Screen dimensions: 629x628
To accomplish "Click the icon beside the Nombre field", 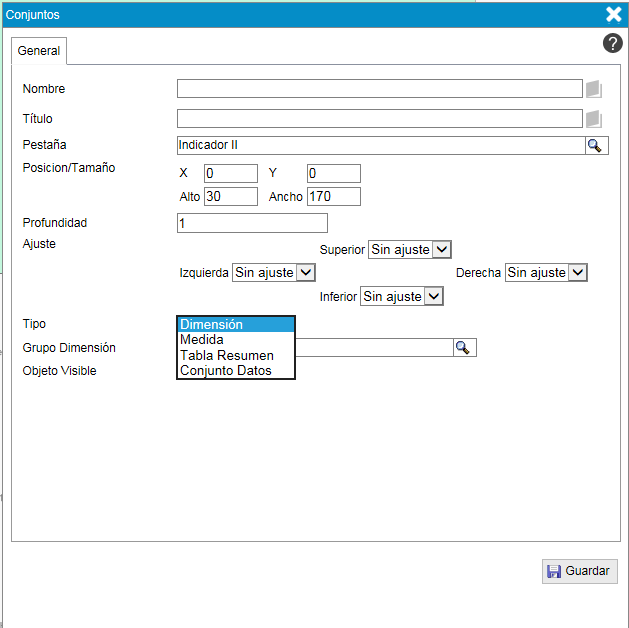I will point(594,89).
